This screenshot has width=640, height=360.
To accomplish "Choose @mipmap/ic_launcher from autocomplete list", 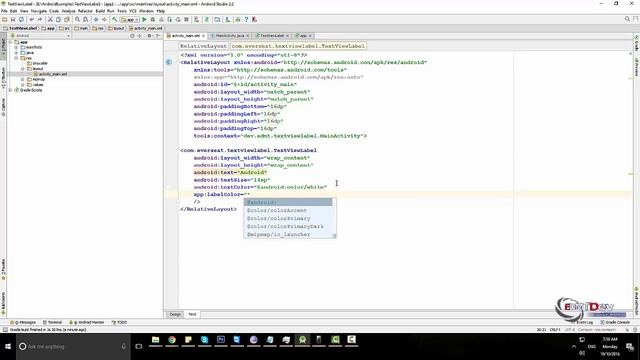I will point(288,234).
